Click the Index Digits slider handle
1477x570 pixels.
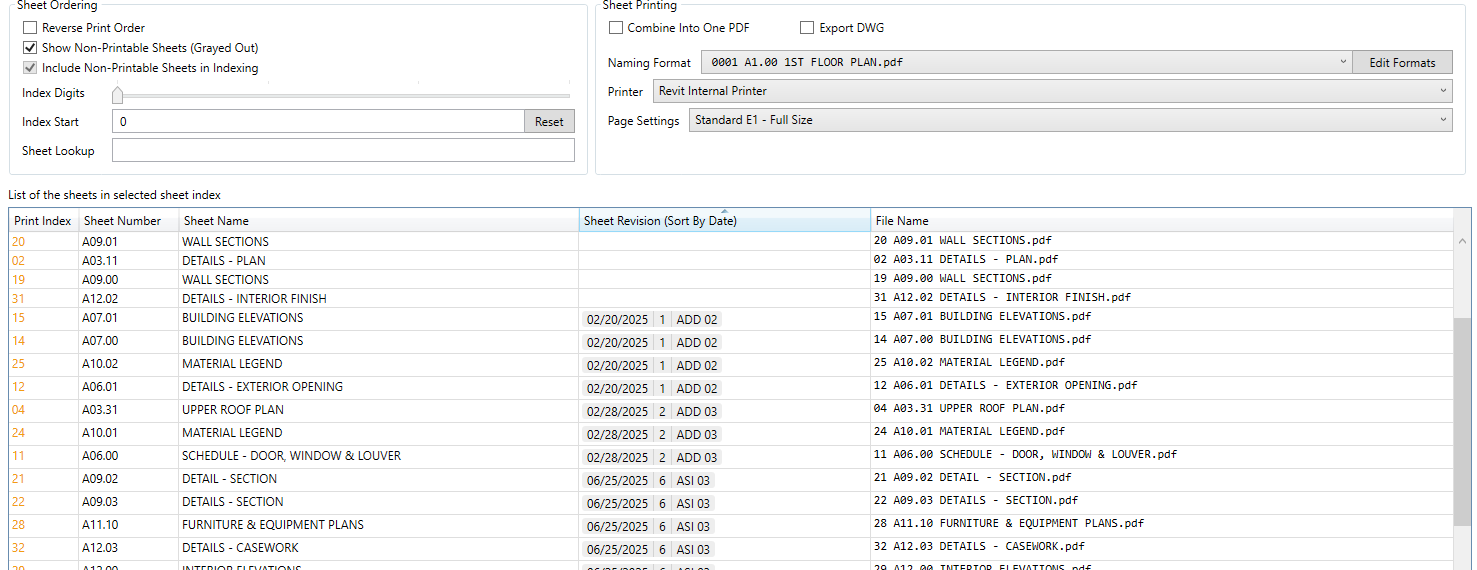(x=118, y=95)
